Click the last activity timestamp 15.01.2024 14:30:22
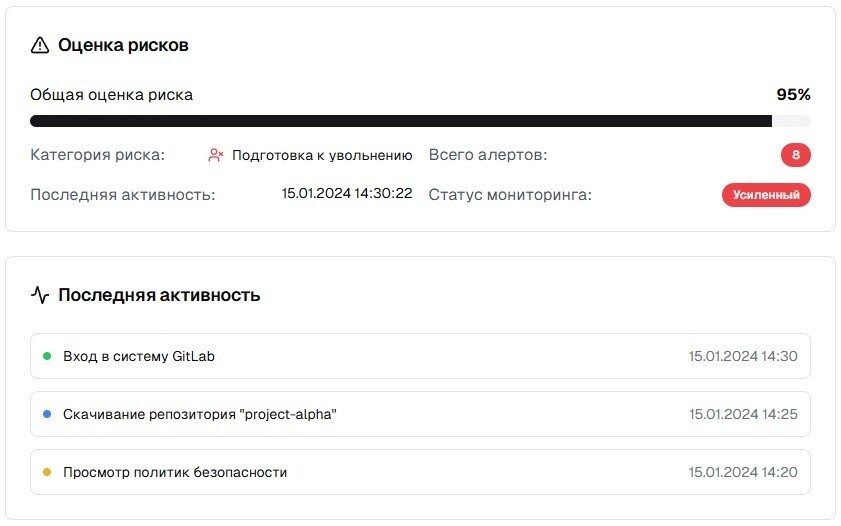 [x=347, y=194]
